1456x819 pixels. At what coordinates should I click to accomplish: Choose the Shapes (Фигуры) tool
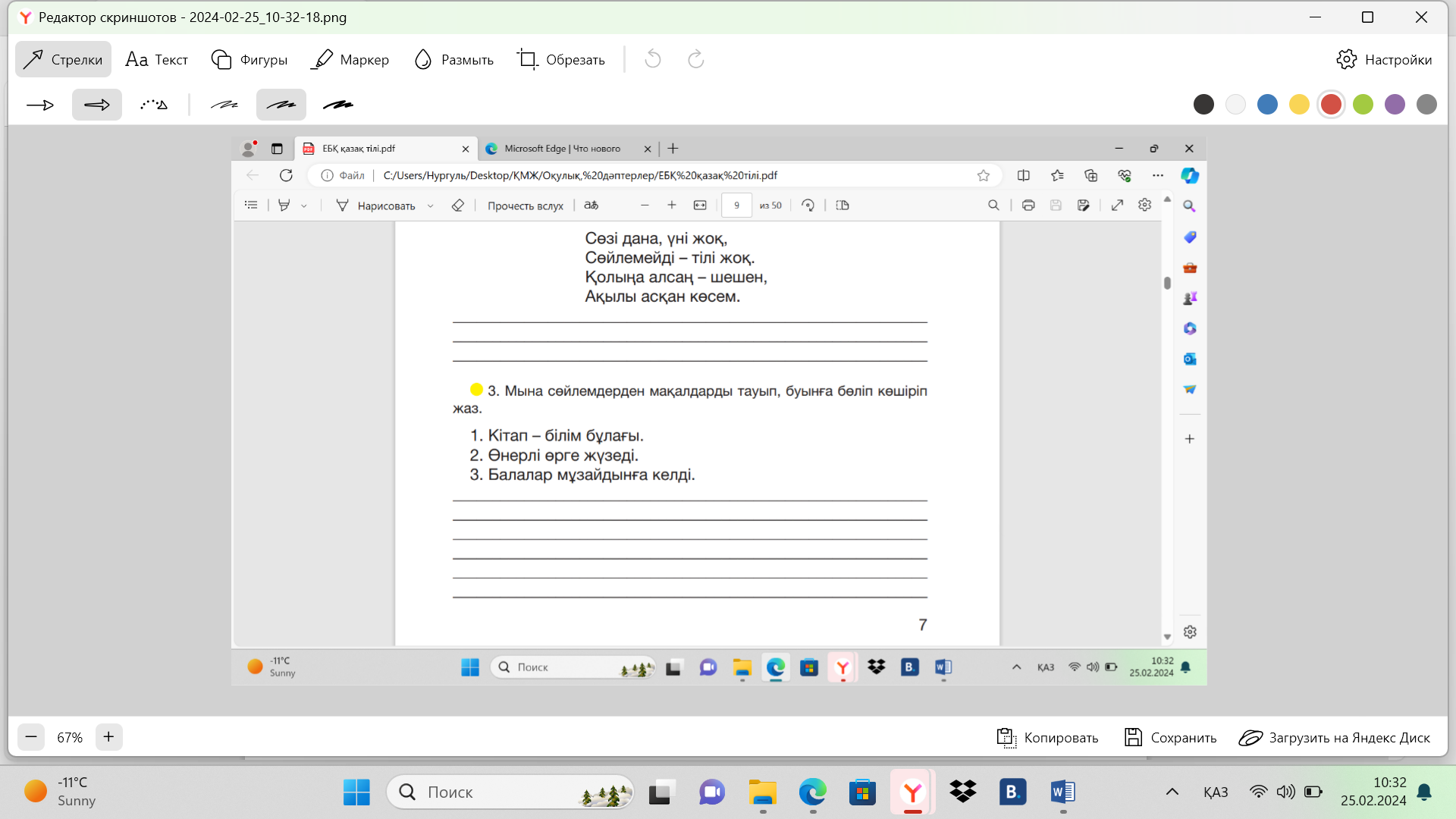point(249,59)
